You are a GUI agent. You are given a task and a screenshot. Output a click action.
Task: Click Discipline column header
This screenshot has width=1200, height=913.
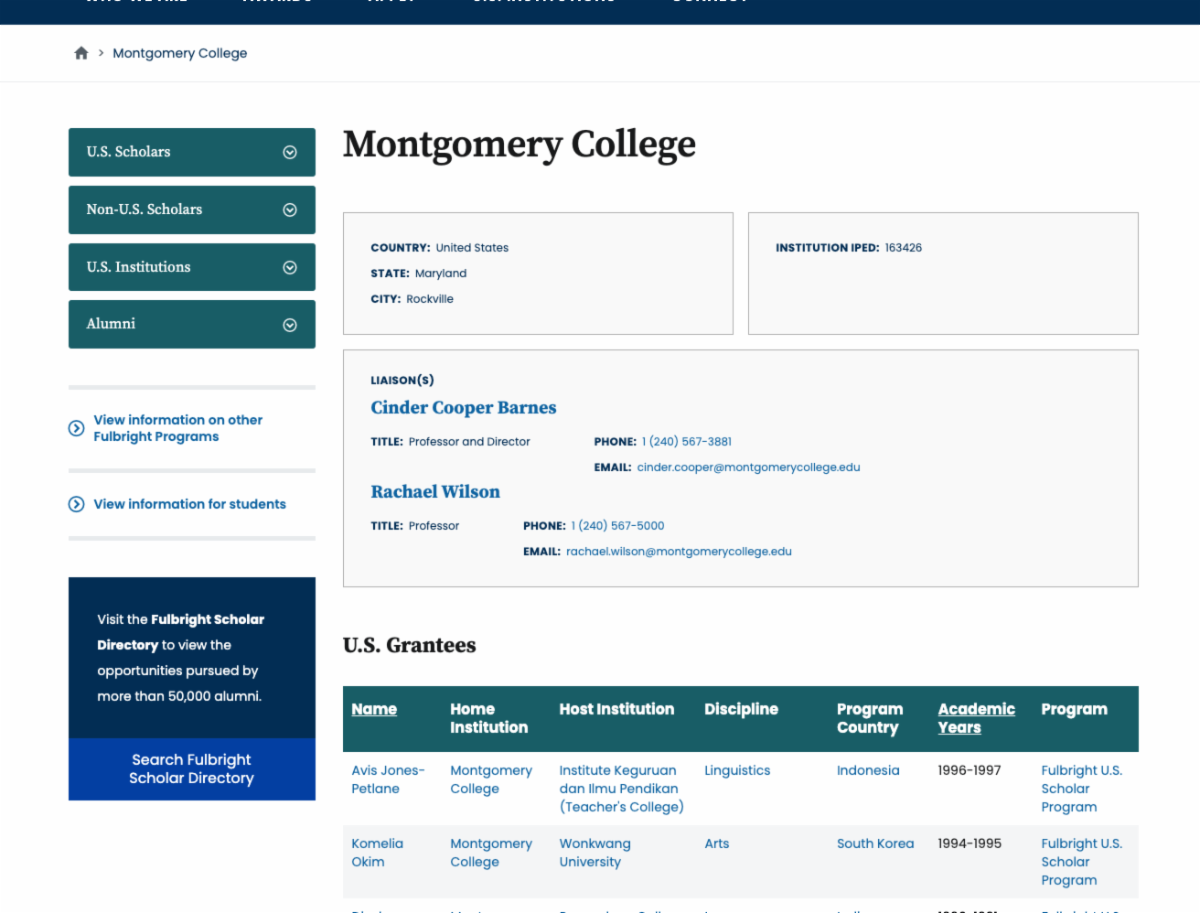741,709
